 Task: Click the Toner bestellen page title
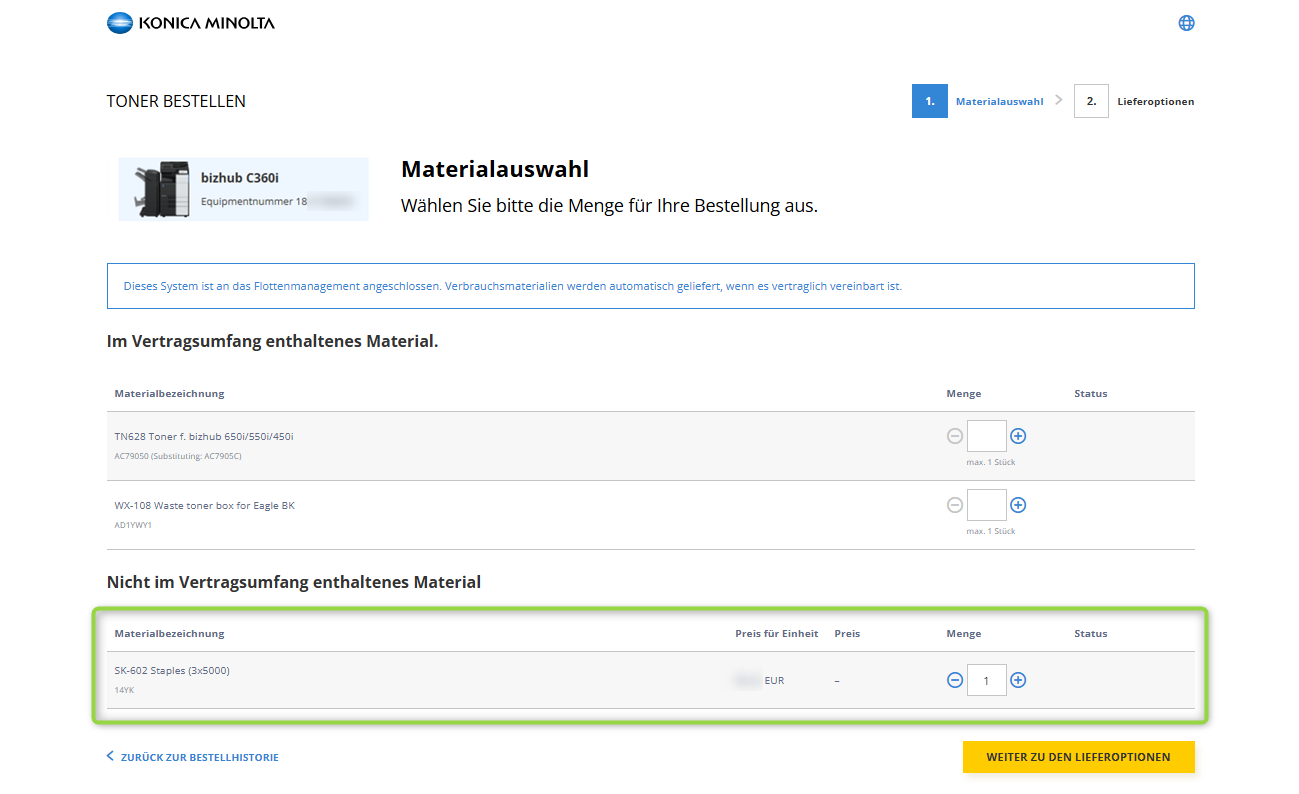point(176,101)
